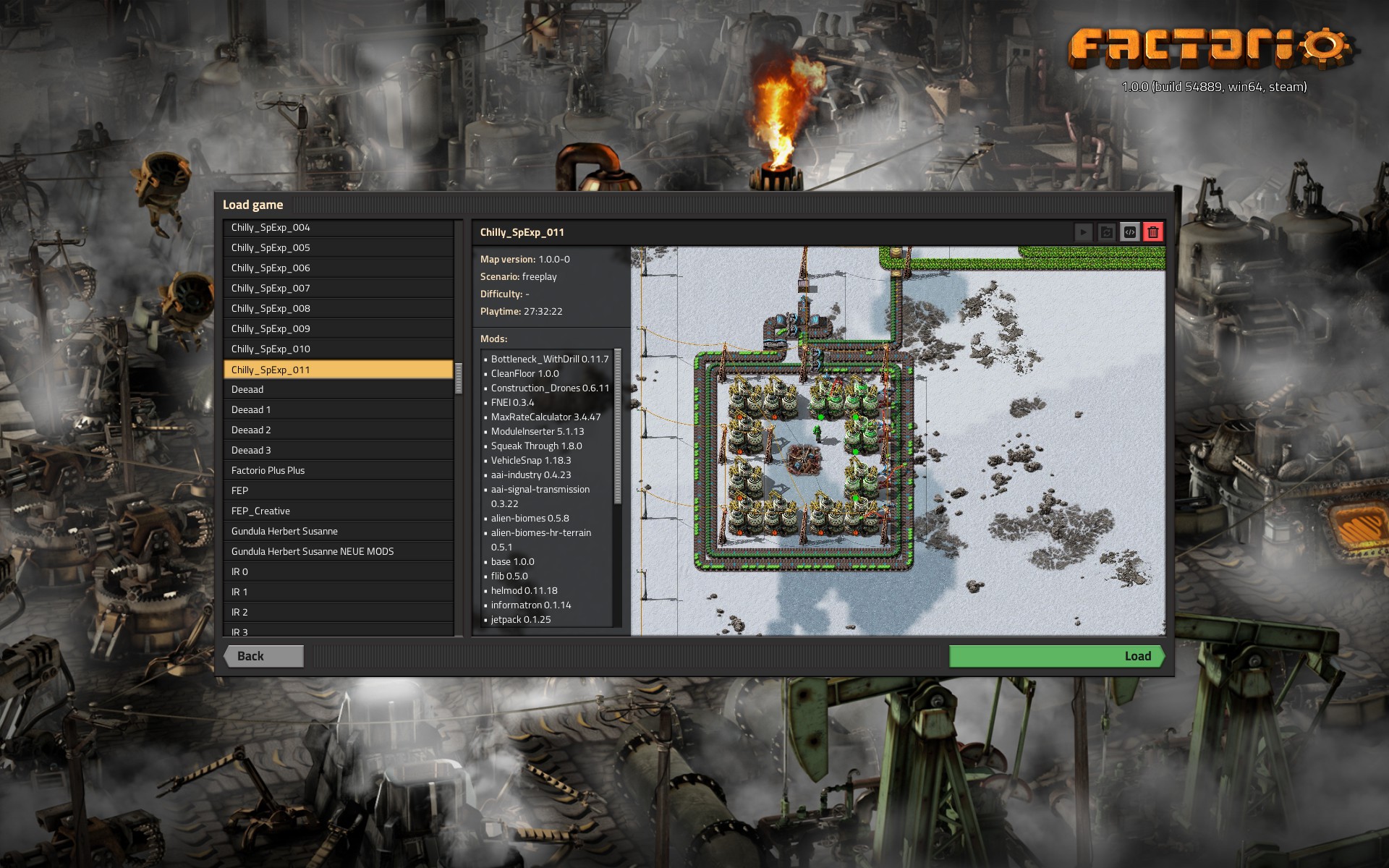This screenshot has height=868, width=1389.
Task: Click the aai-signal-transmission mod entry
Action: point(540,496)
